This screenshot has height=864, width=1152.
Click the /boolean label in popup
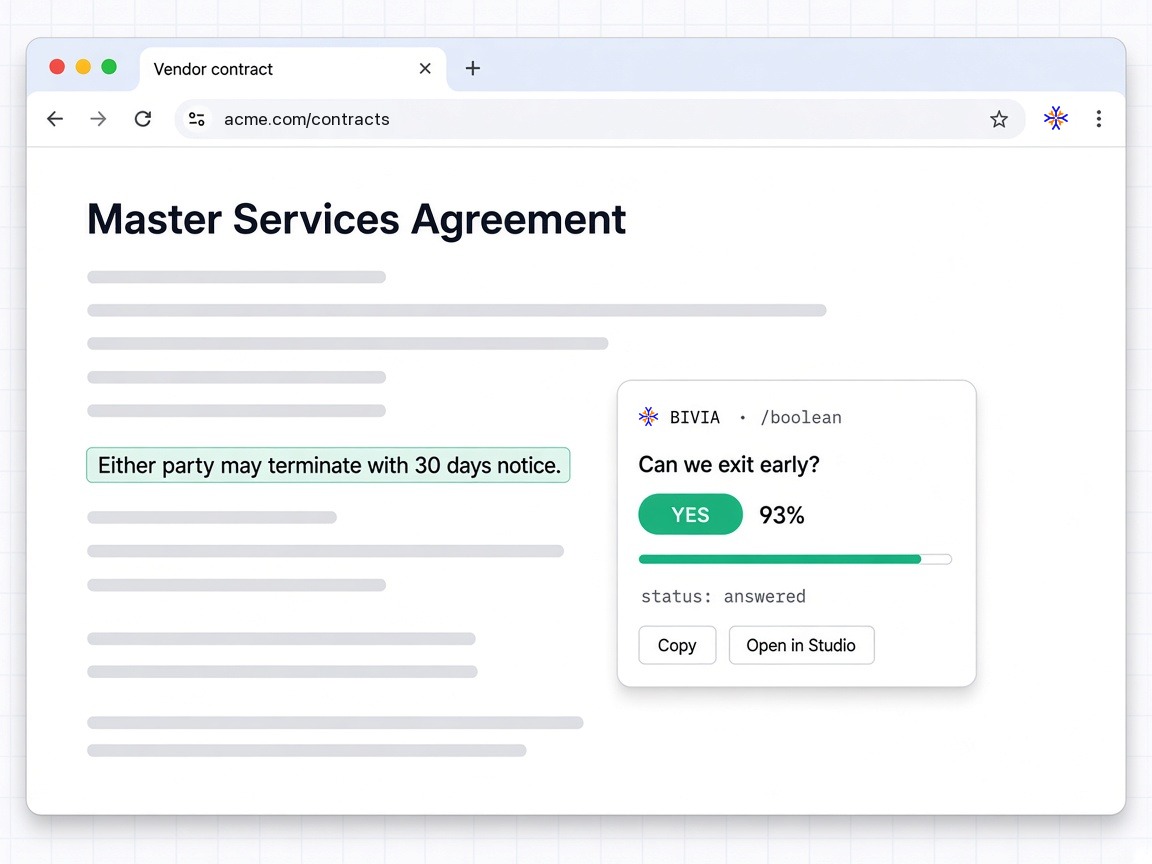click(x=801, y=417)
